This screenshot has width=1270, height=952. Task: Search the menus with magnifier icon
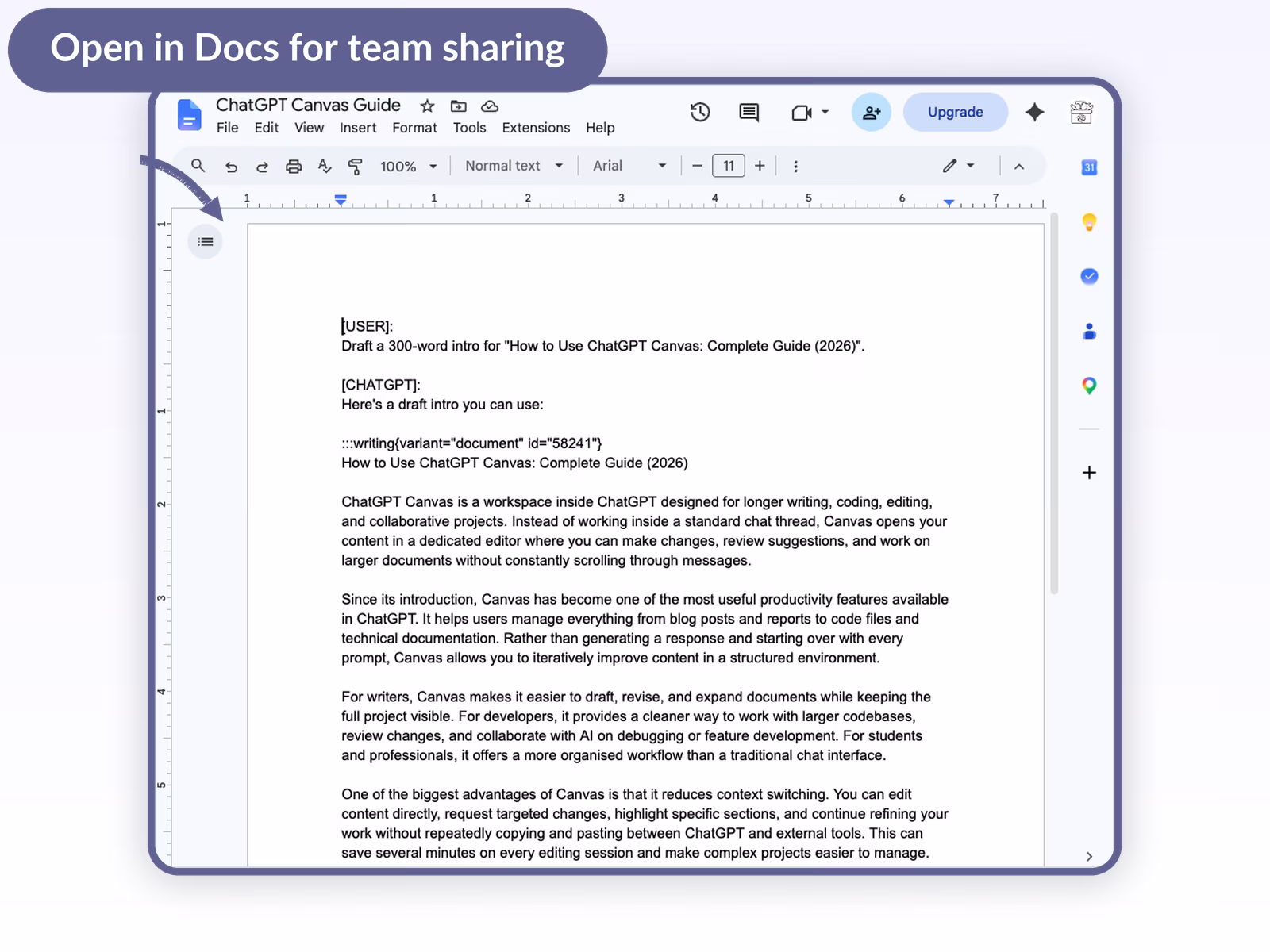tap(198, 166)
